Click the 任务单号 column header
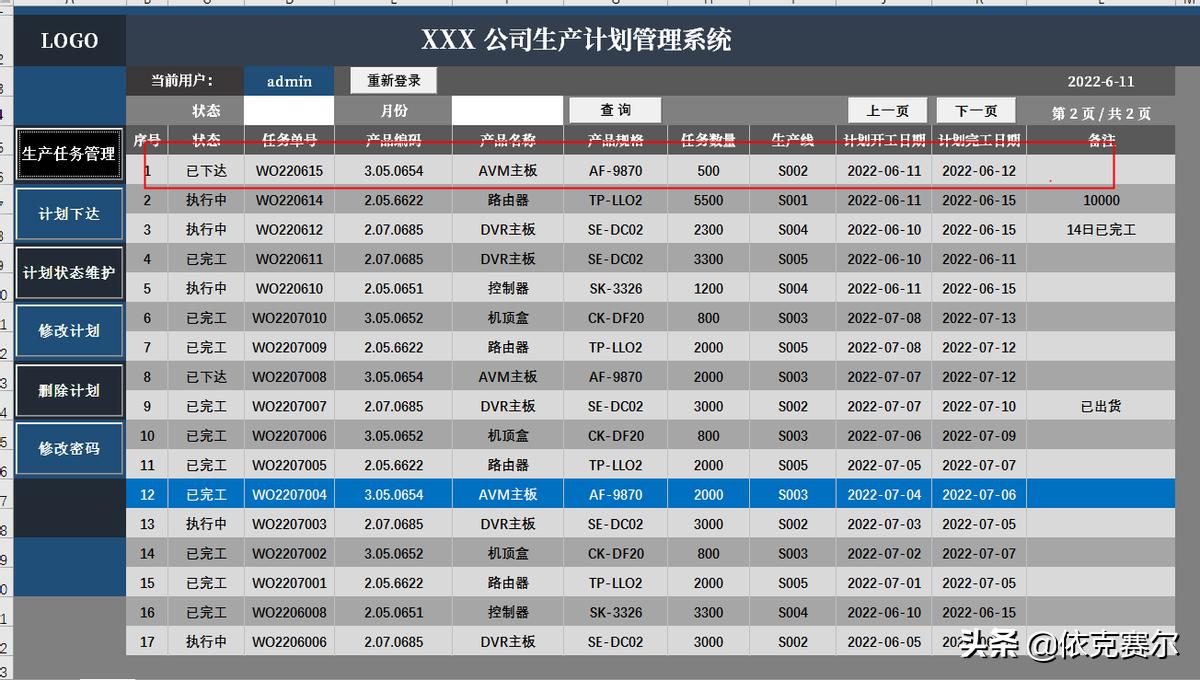The width and height of the screenshot is (1200, 680). (289, 140)
